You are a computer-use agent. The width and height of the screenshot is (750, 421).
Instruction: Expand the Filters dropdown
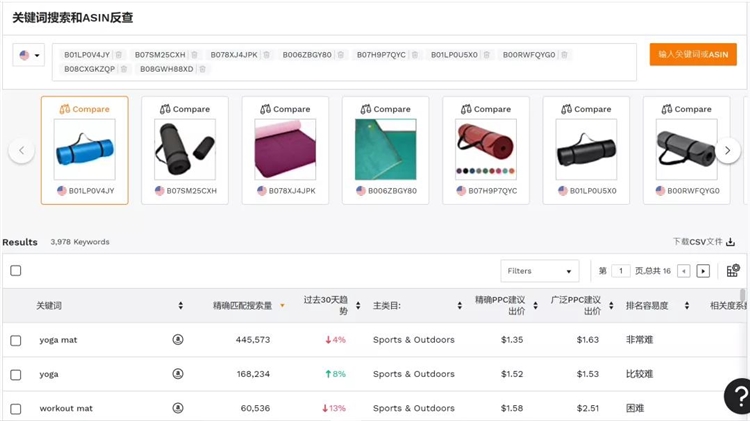click(539, 271)
